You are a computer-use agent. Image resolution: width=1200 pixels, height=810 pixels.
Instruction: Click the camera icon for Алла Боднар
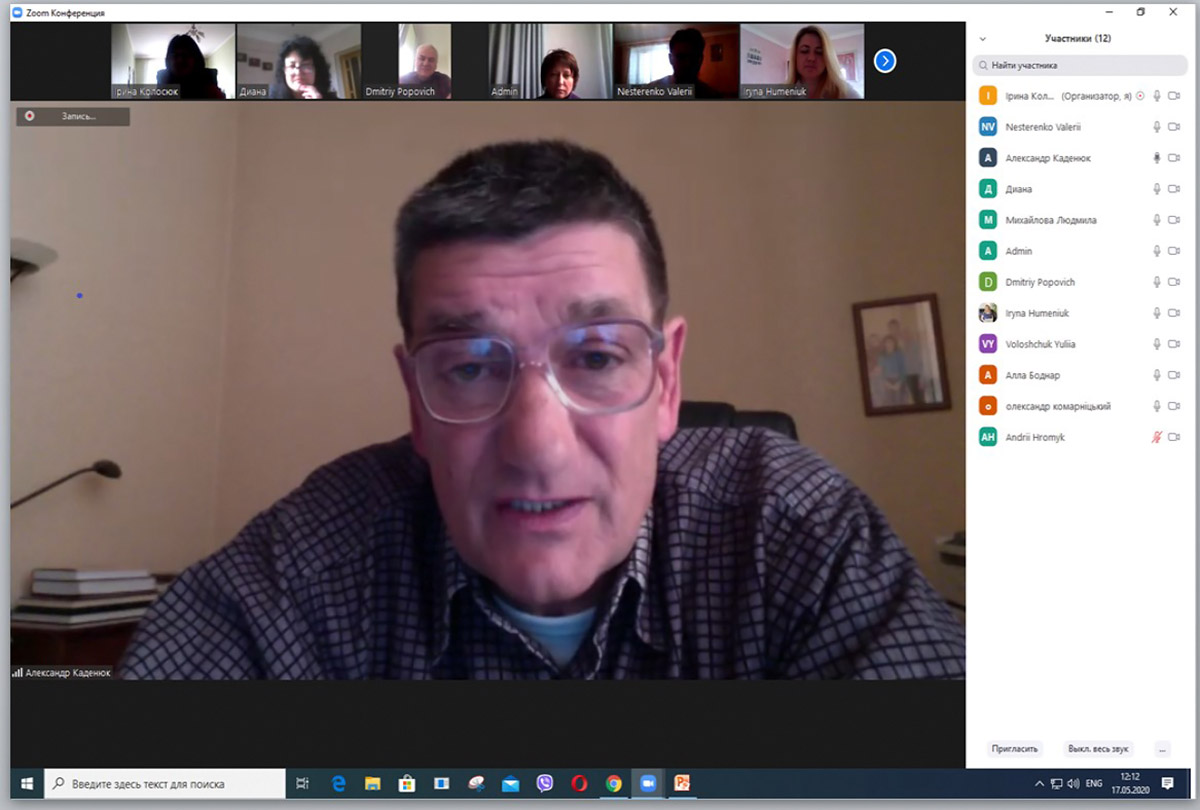click(x=1174, y=375)
